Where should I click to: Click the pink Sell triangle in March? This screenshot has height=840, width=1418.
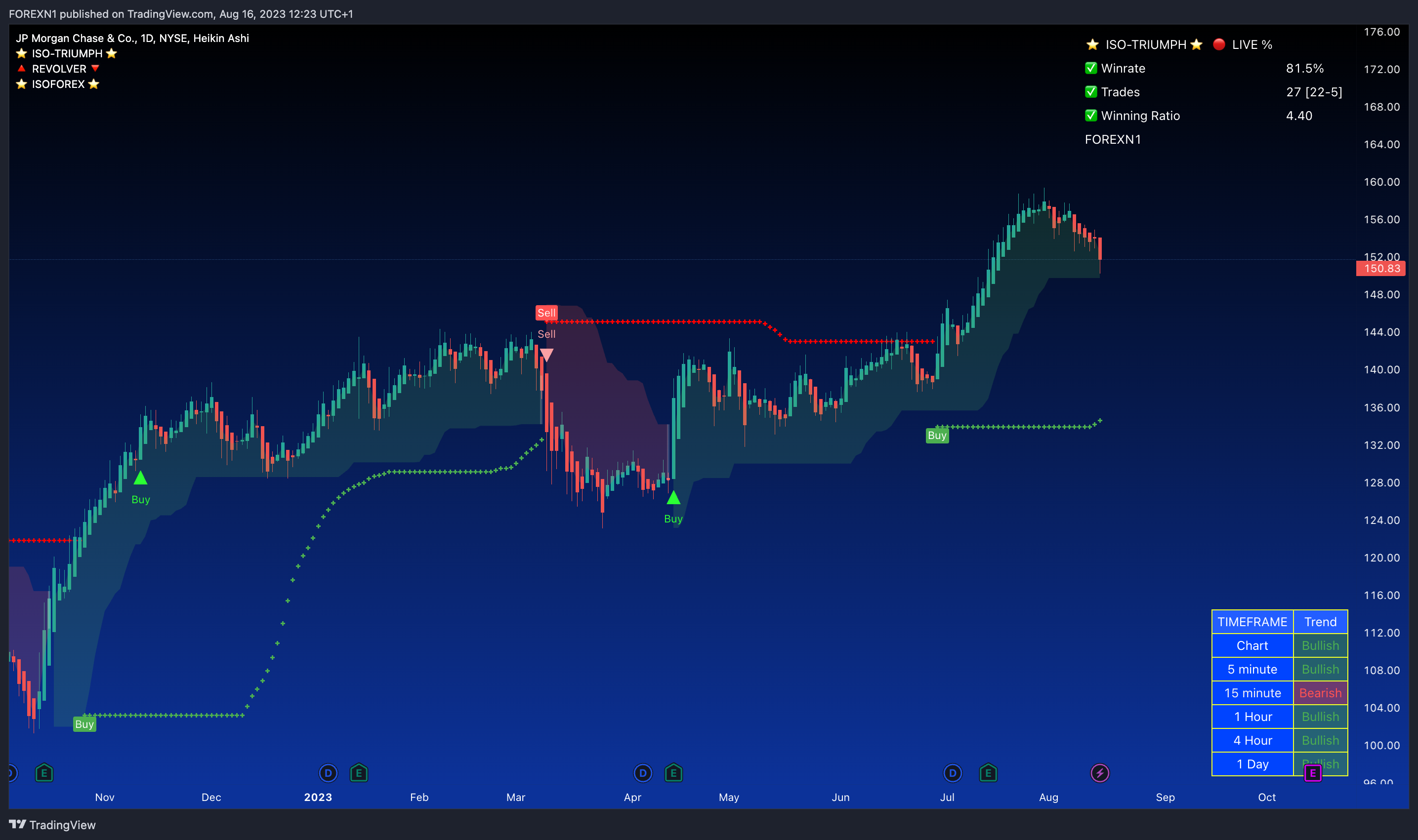[546, 355]
